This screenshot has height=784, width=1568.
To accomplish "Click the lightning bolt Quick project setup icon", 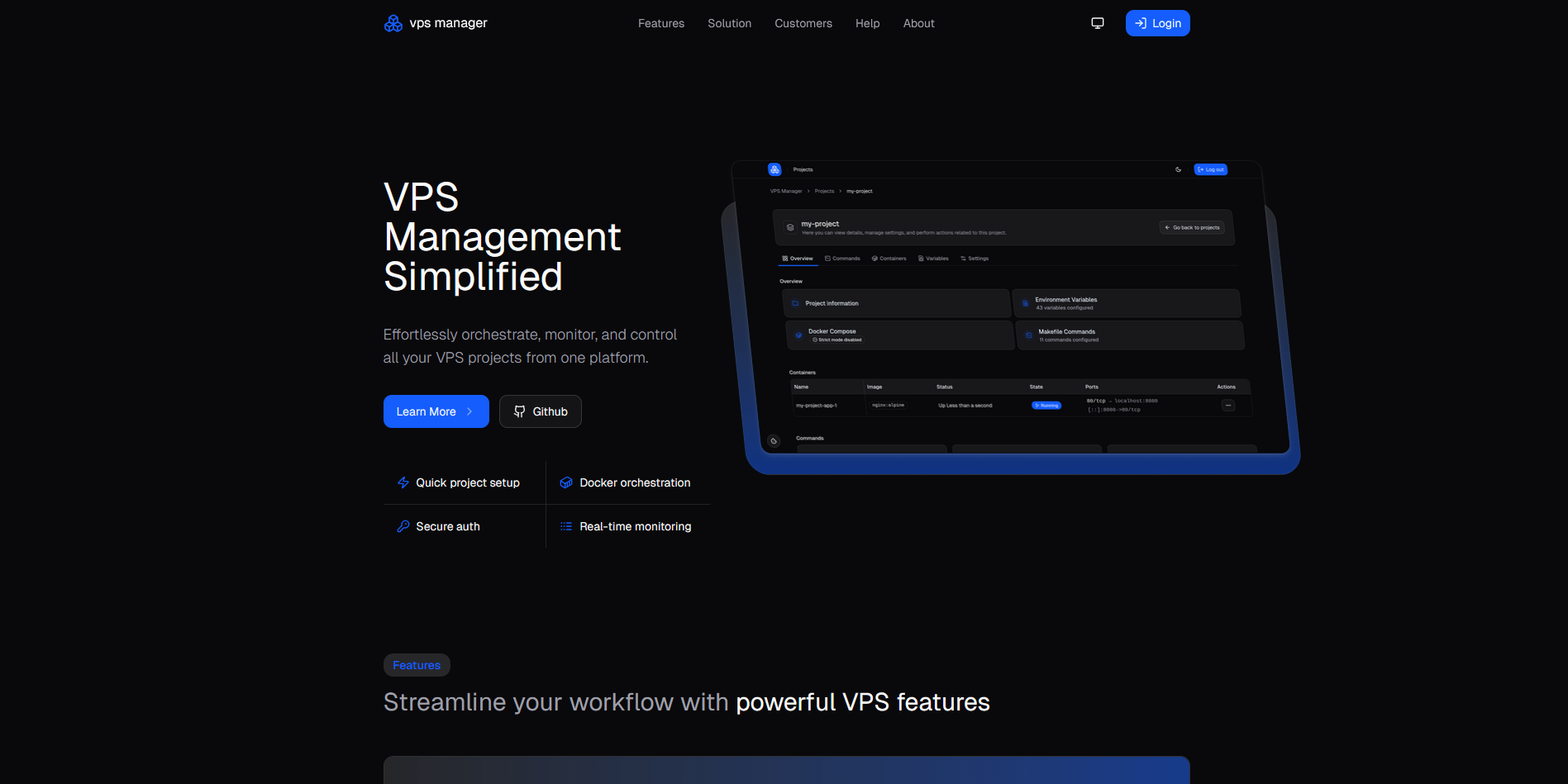I will (x=403, y=482).
